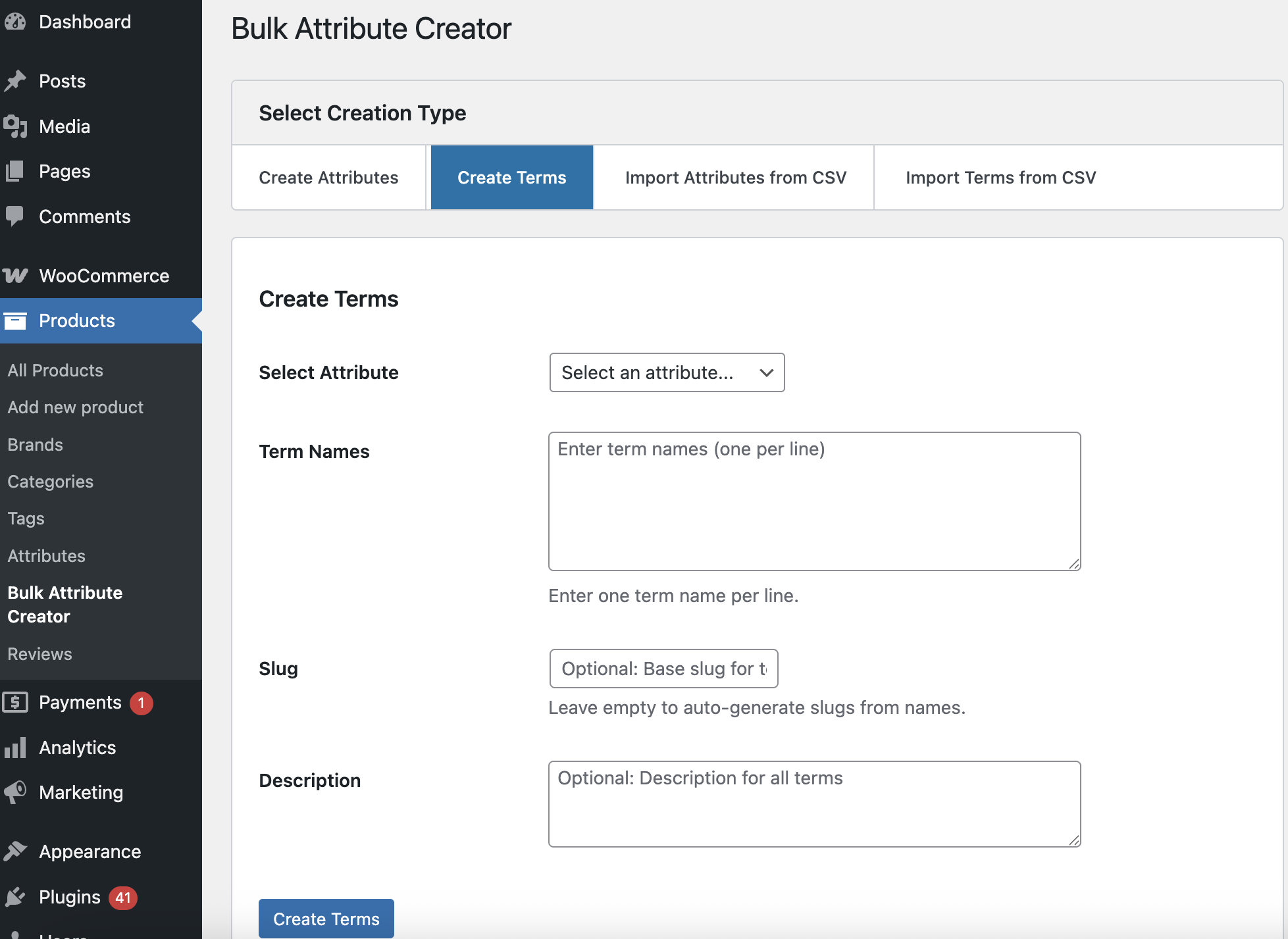Click the WooCommerce logo icon
The width and height of the screenshot is (1288, 939).
(x=15, y=276)
